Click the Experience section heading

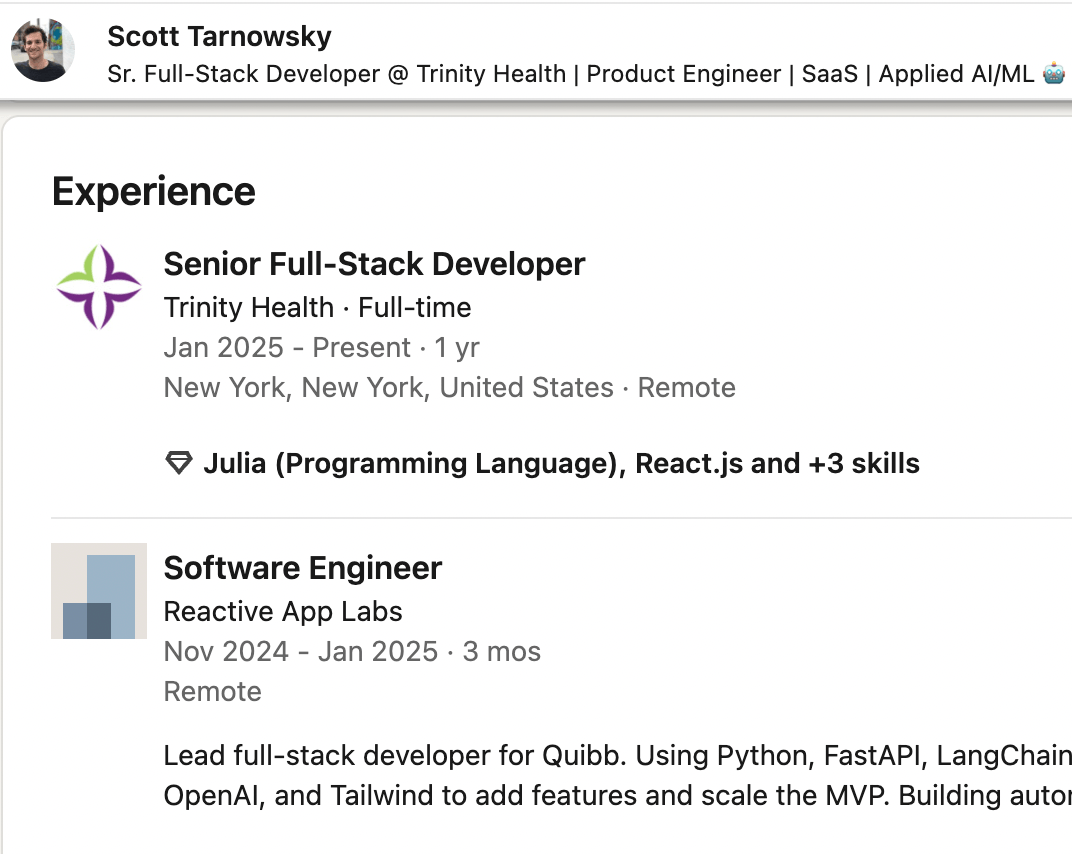[154, 191]
